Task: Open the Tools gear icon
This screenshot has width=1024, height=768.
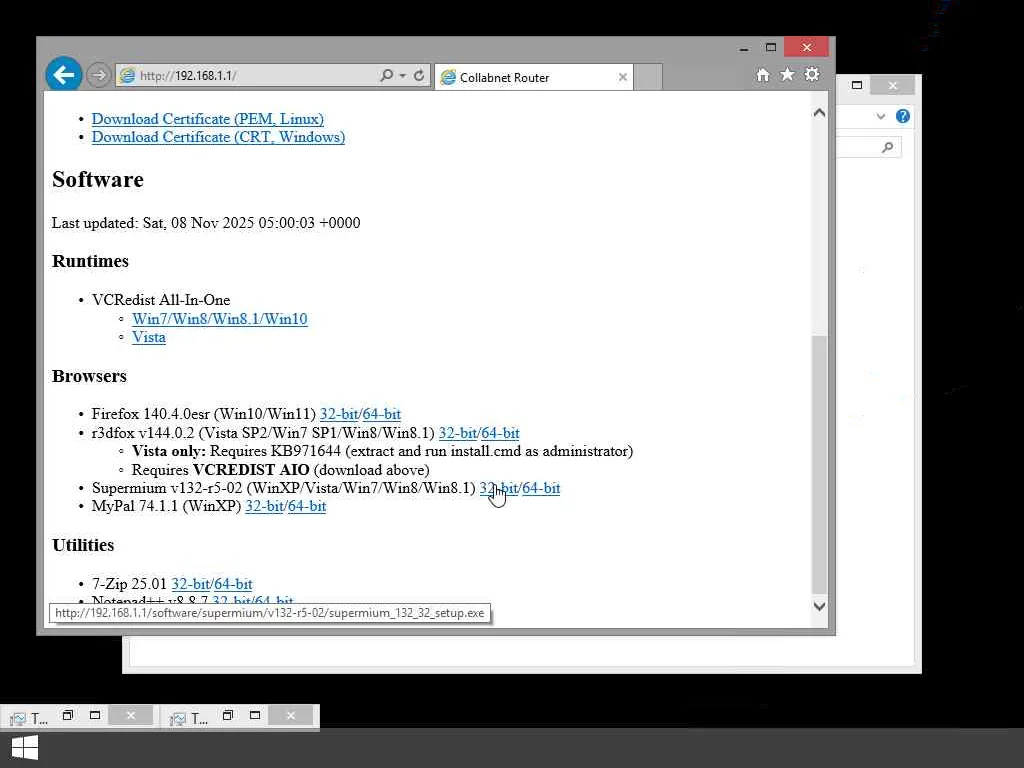Action: point(812,74)
